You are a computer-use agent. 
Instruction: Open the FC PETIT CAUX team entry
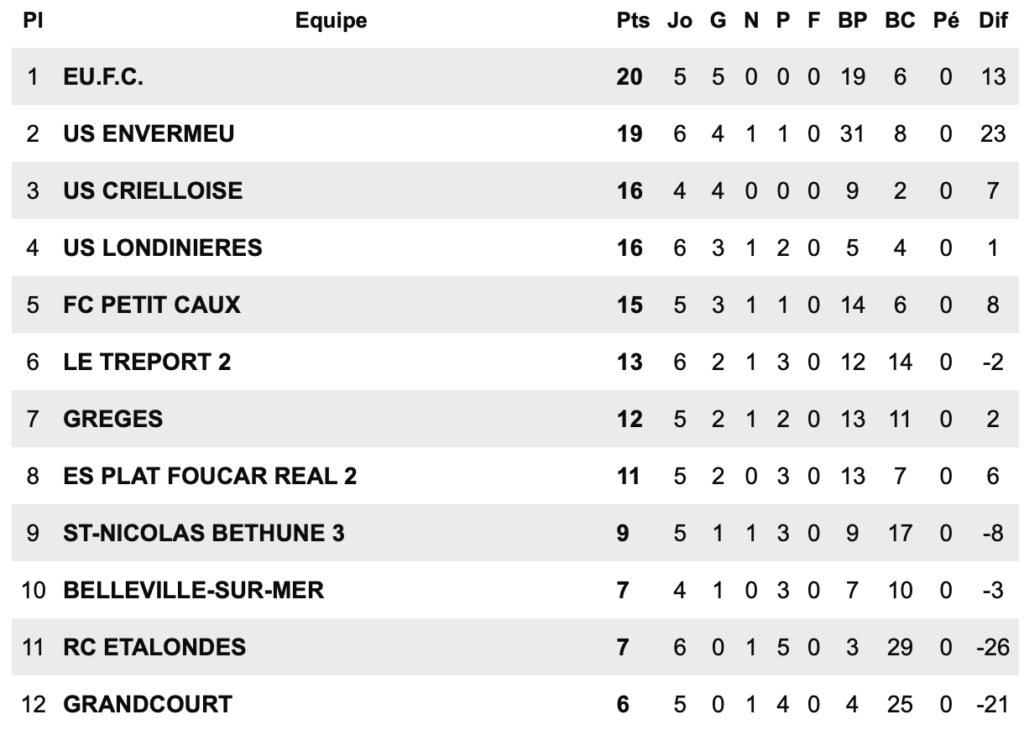click(x=152, y=305)
